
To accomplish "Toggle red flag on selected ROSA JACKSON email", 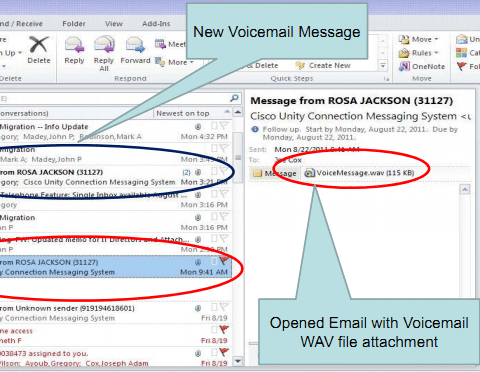I will 224,261.
